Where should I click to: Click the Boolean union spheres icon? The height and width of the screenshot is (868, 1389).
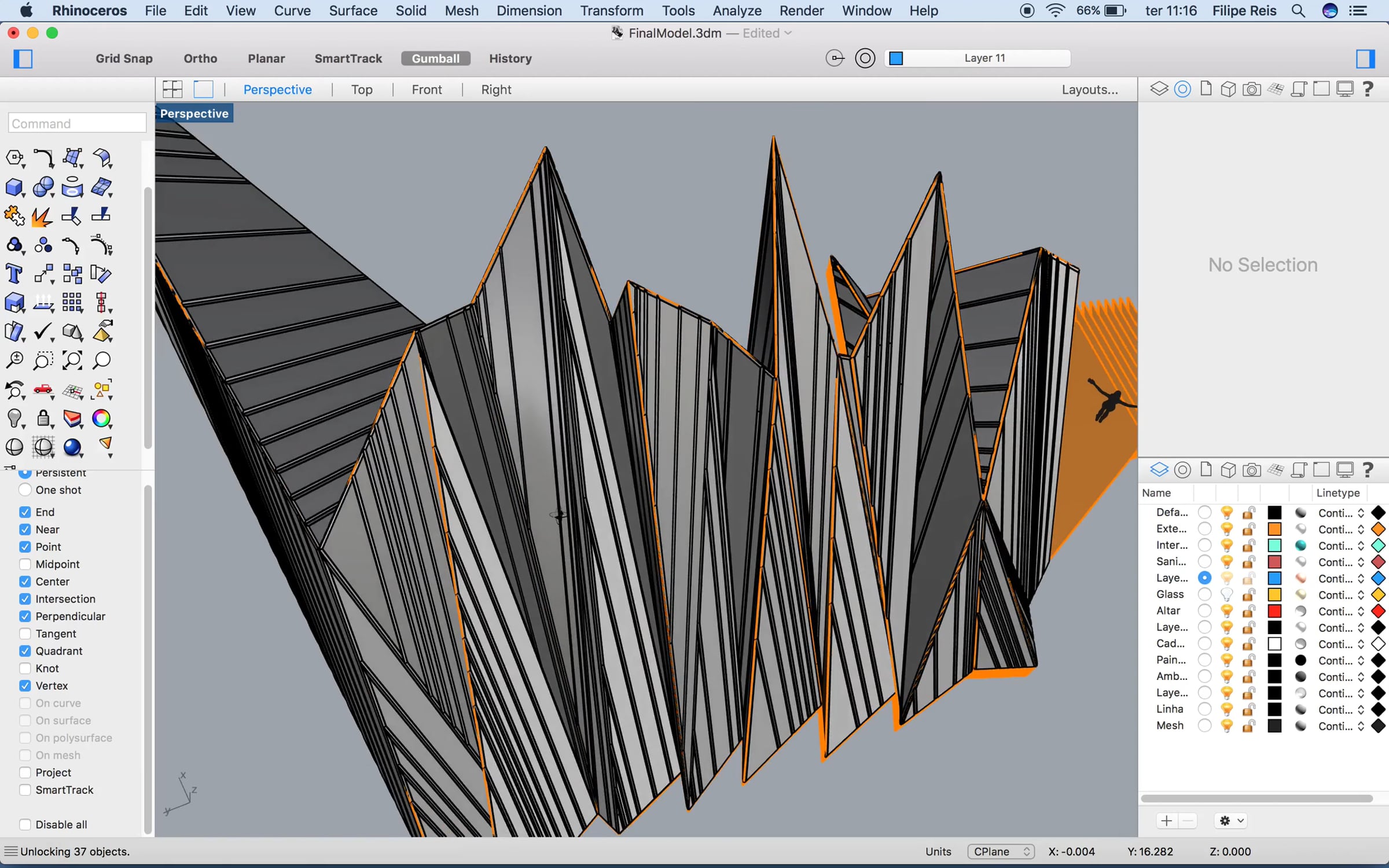[43, 187]
